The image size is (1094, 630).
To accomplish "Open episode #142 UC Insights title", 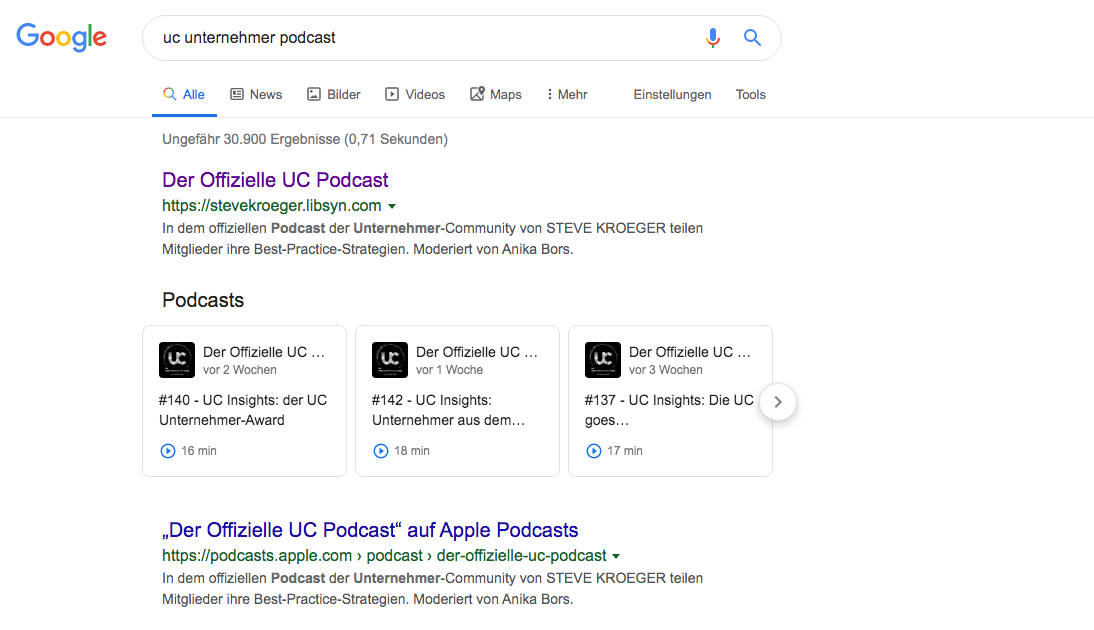I will pos(449,410).
